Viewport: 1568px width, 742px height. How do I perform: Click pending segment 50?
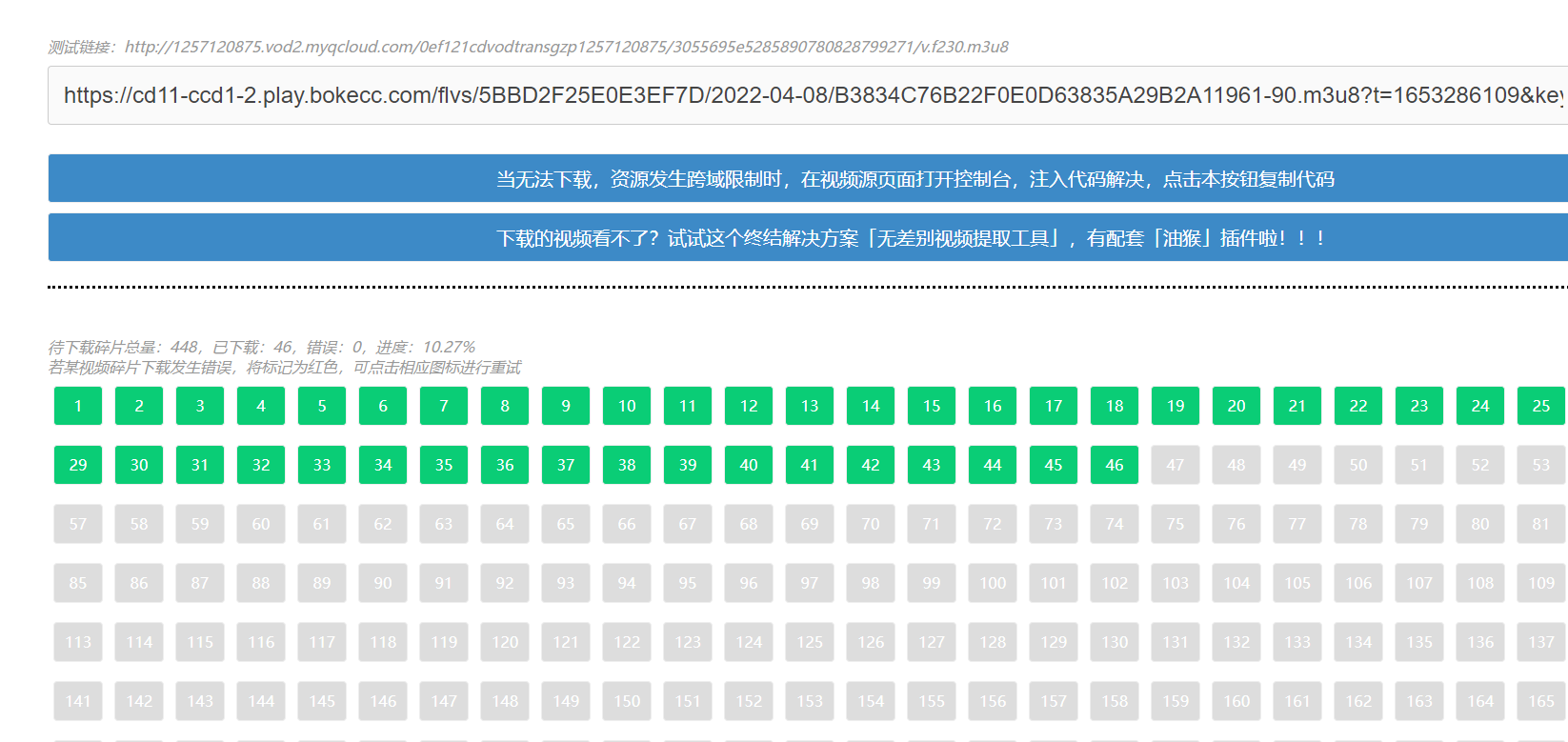pyautogui.click(x=1358, y=465)
